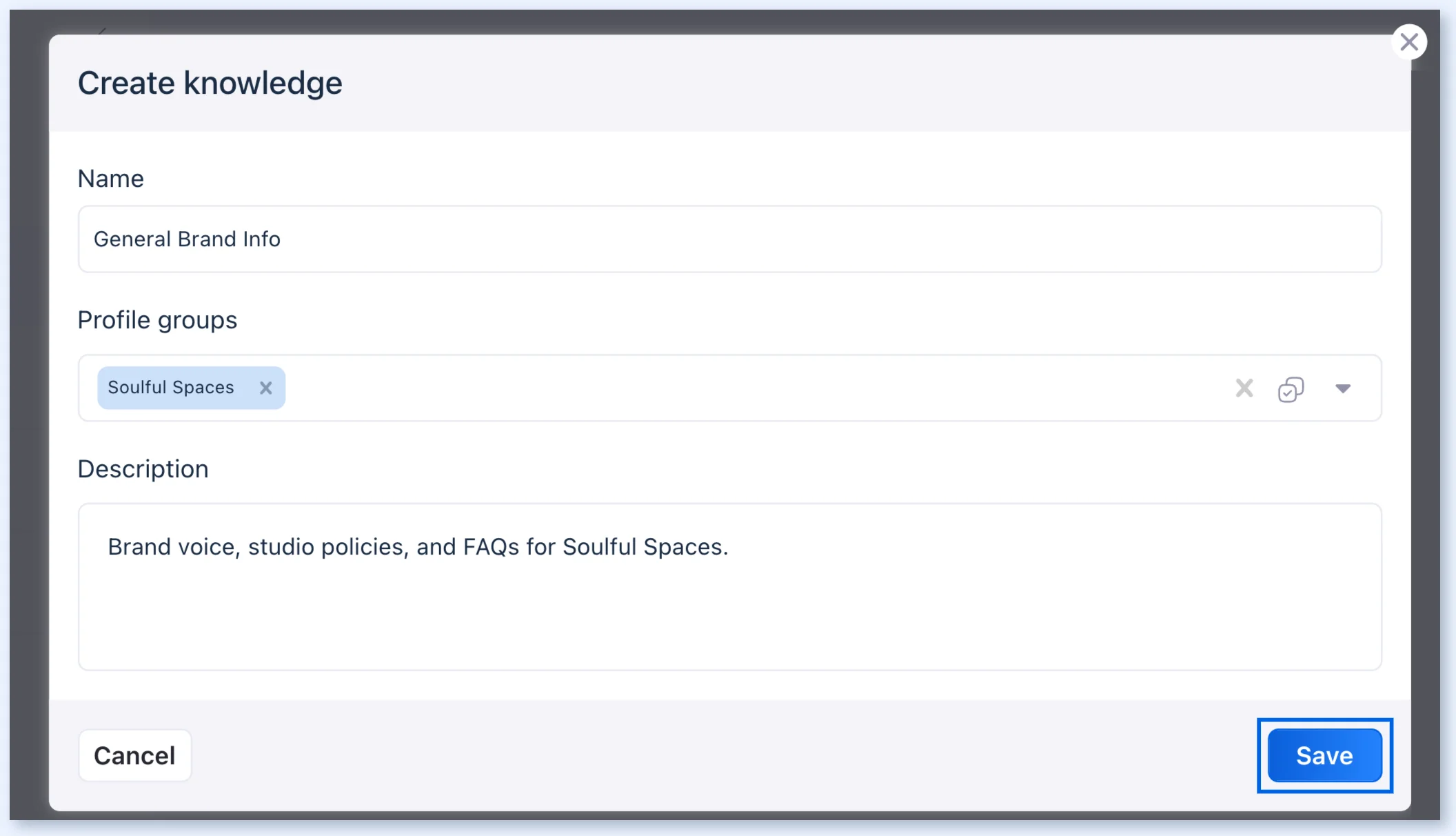
Task: Click the Profile groups label
Action: click(157, 321)
